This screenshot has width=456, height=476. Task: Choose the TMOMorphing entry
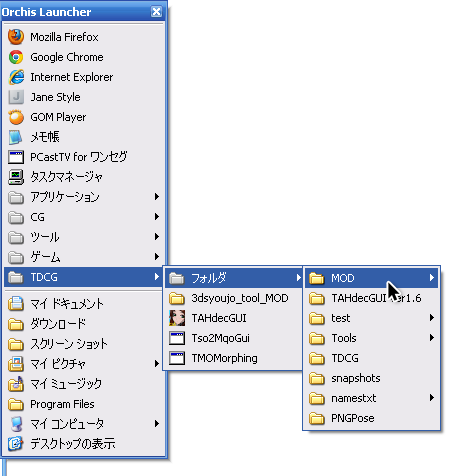233,358
